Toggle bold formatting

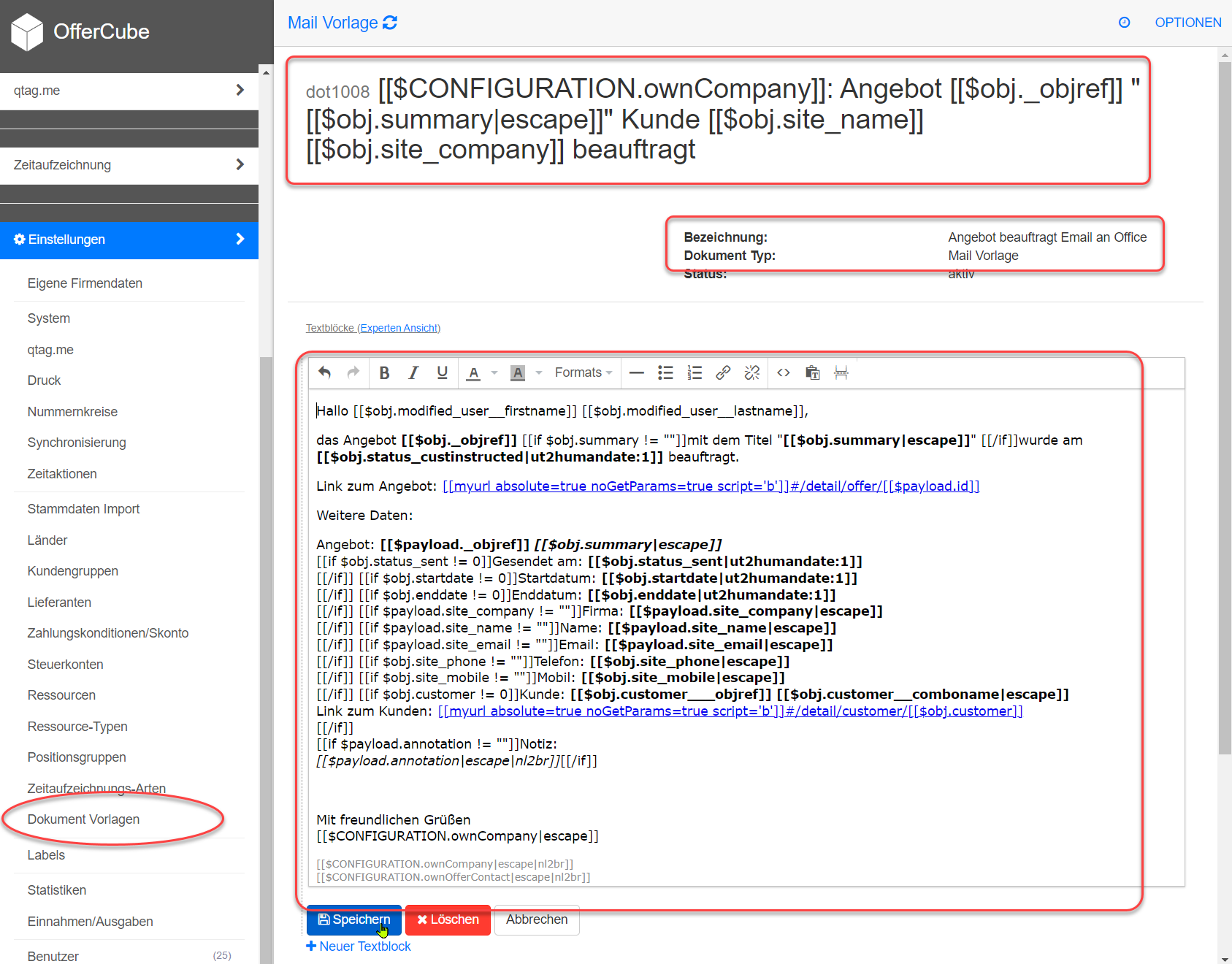384,372
